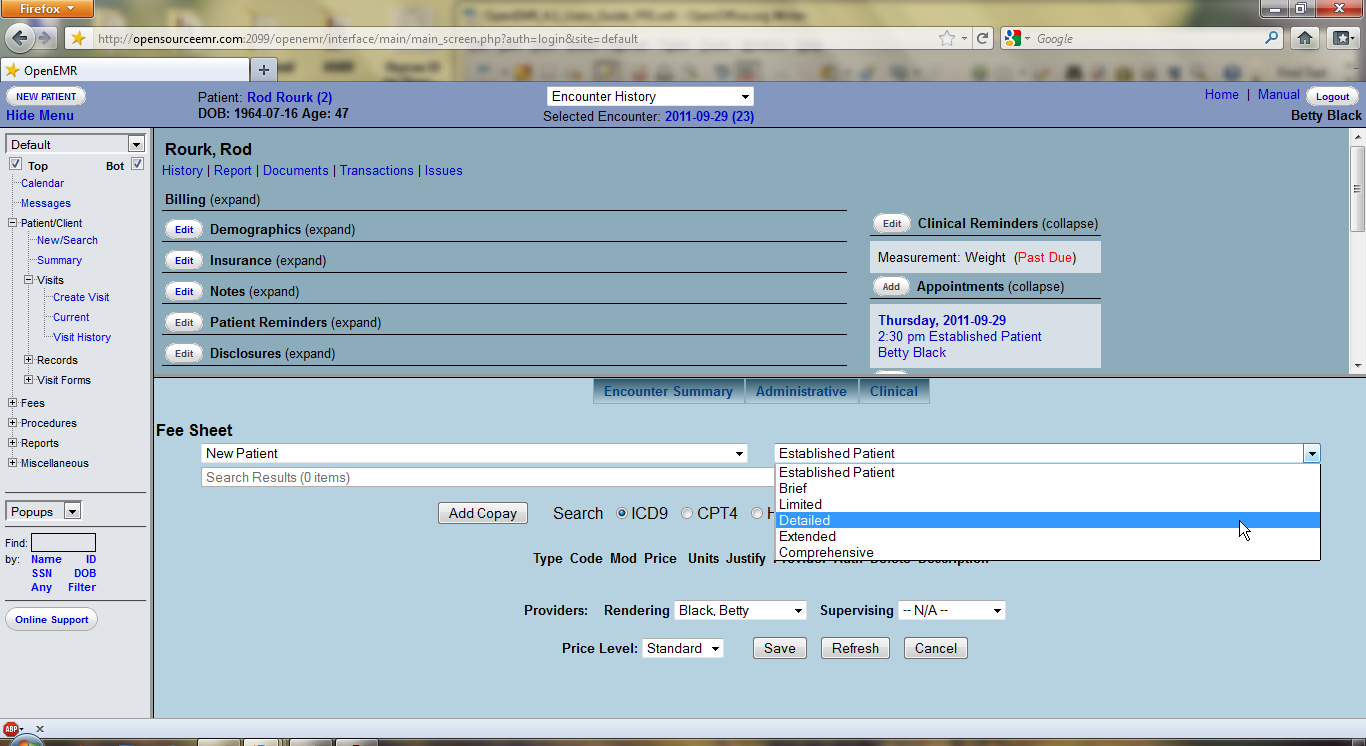1366x746 pixels.
Task: Click the Google search magnifier icon
Action: point(1272,38)
